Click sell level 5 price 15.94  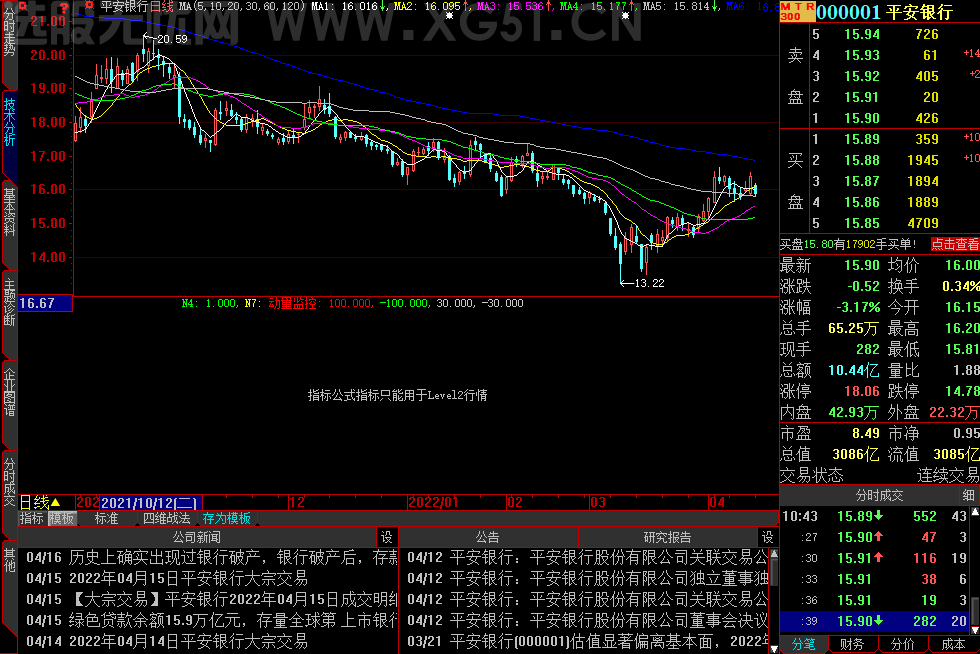[x=861, y=34]
